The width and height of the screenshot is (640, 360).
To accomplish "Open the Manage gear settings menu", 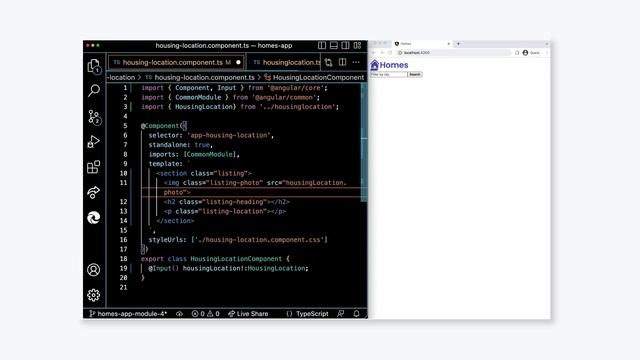I will pyautogui.click(x=93, y=295).
